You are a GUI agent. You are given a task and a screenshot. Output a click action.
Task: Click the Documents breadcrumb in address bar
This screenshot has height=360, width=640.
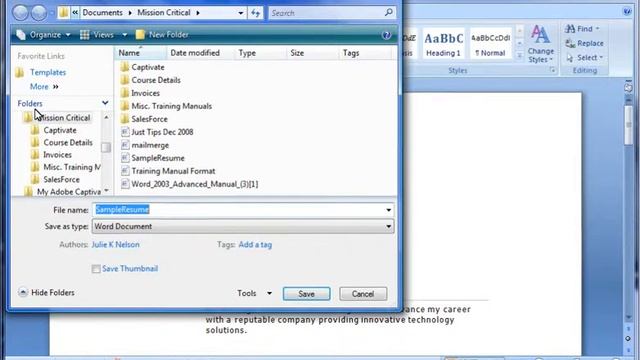[x=102, y=13]
